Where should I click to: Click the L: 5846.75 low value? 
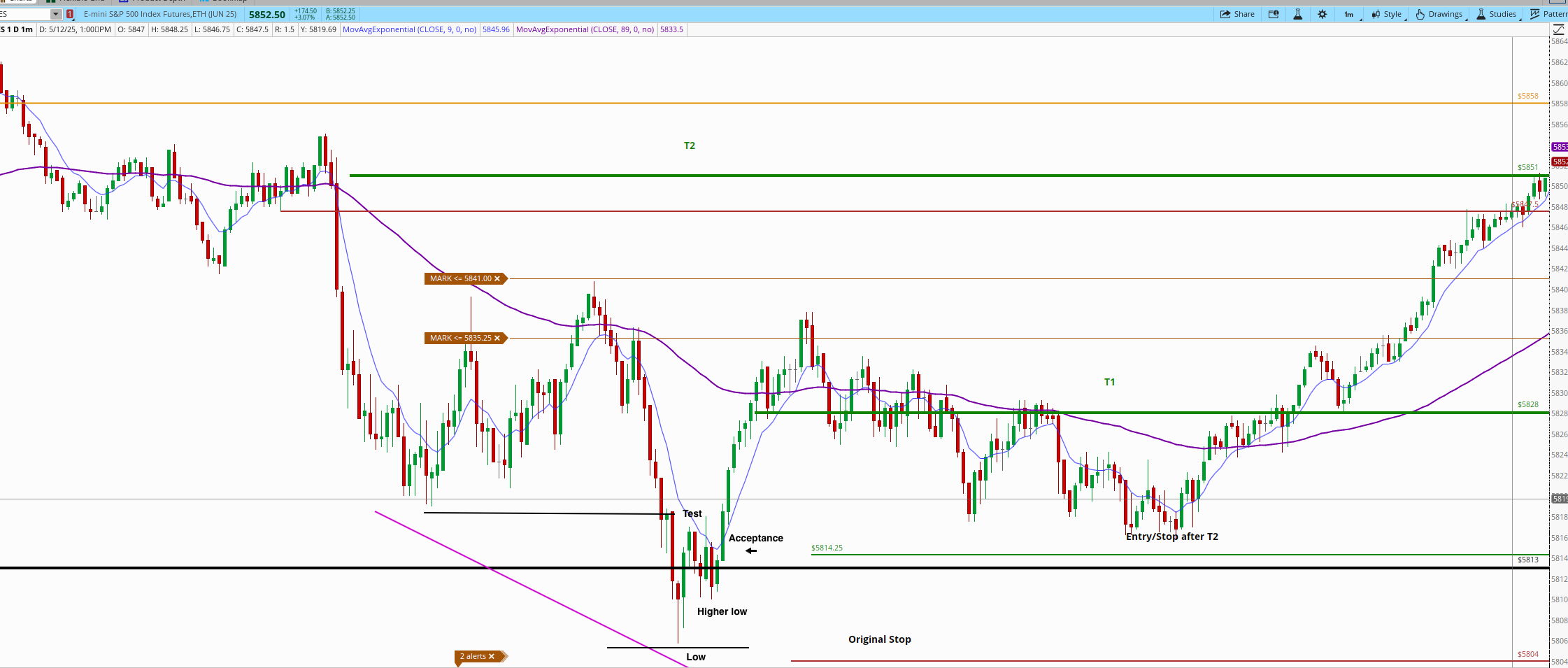click(x=212, y=29)
